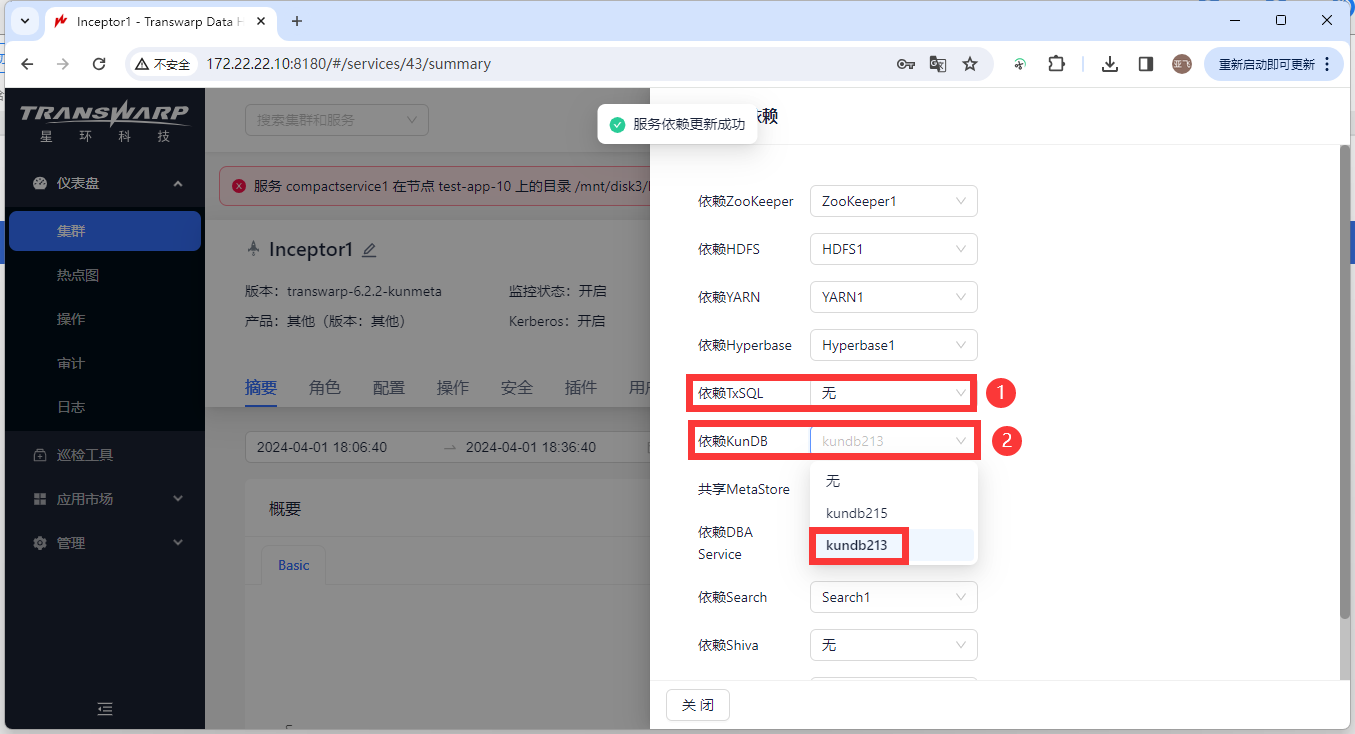Click the Kerberos:开启 text
Image resolution: width=1355 pixels, height=734 pixels.
[557, 321]
